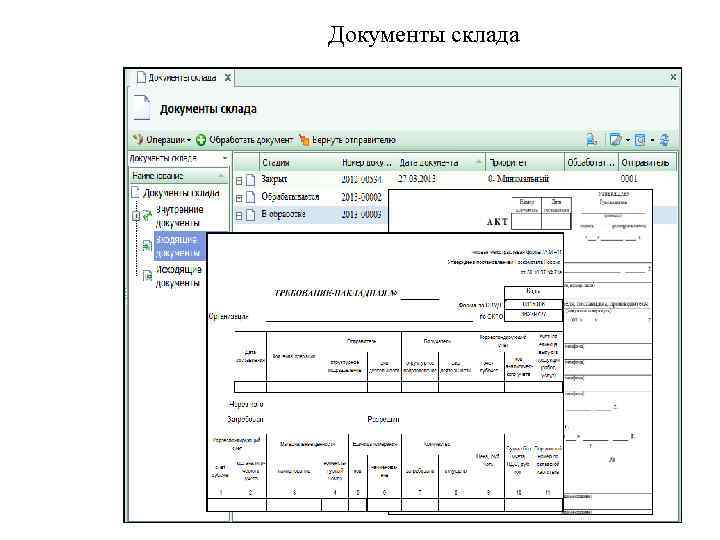Click the Обработать документ button

point(245,140)
